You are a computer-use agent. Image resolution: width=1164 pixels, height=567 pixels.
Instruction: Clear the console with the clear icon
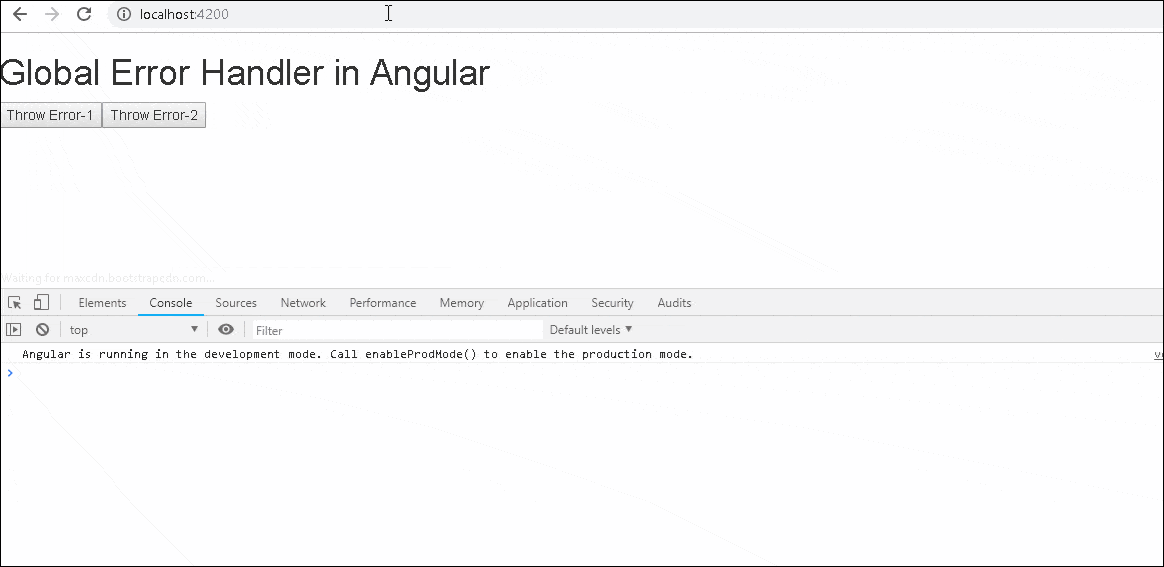42,330
